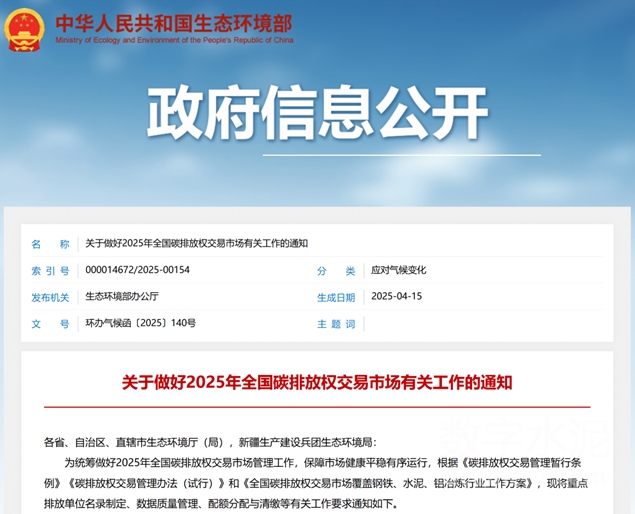Click the 应对气候变化 category value
The width and height of the screenshot is (635, 514).
tap(398, 270)
